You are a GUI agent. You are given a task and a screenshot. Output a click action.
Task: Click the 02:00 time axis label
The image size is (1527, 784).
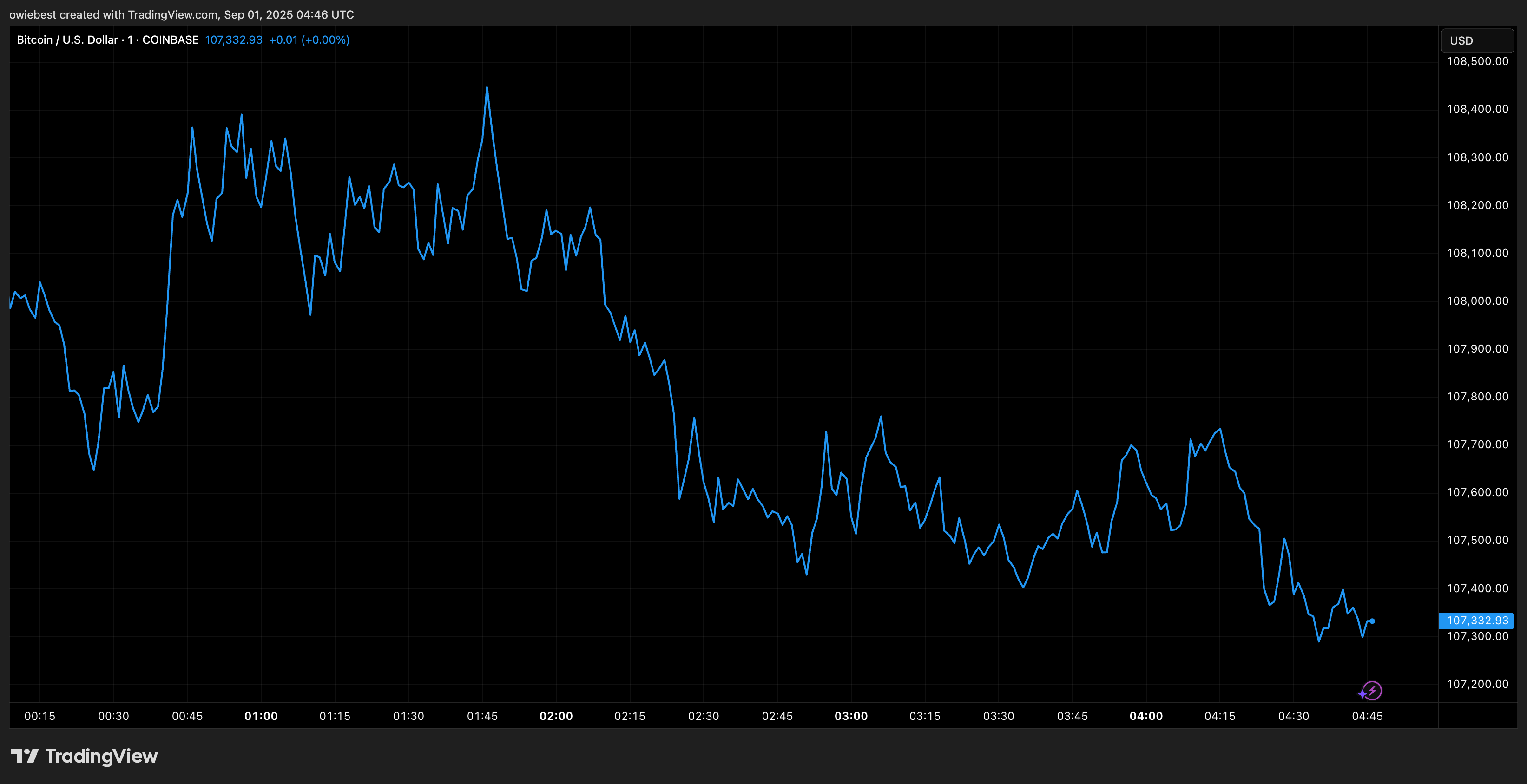click(556, 716)
